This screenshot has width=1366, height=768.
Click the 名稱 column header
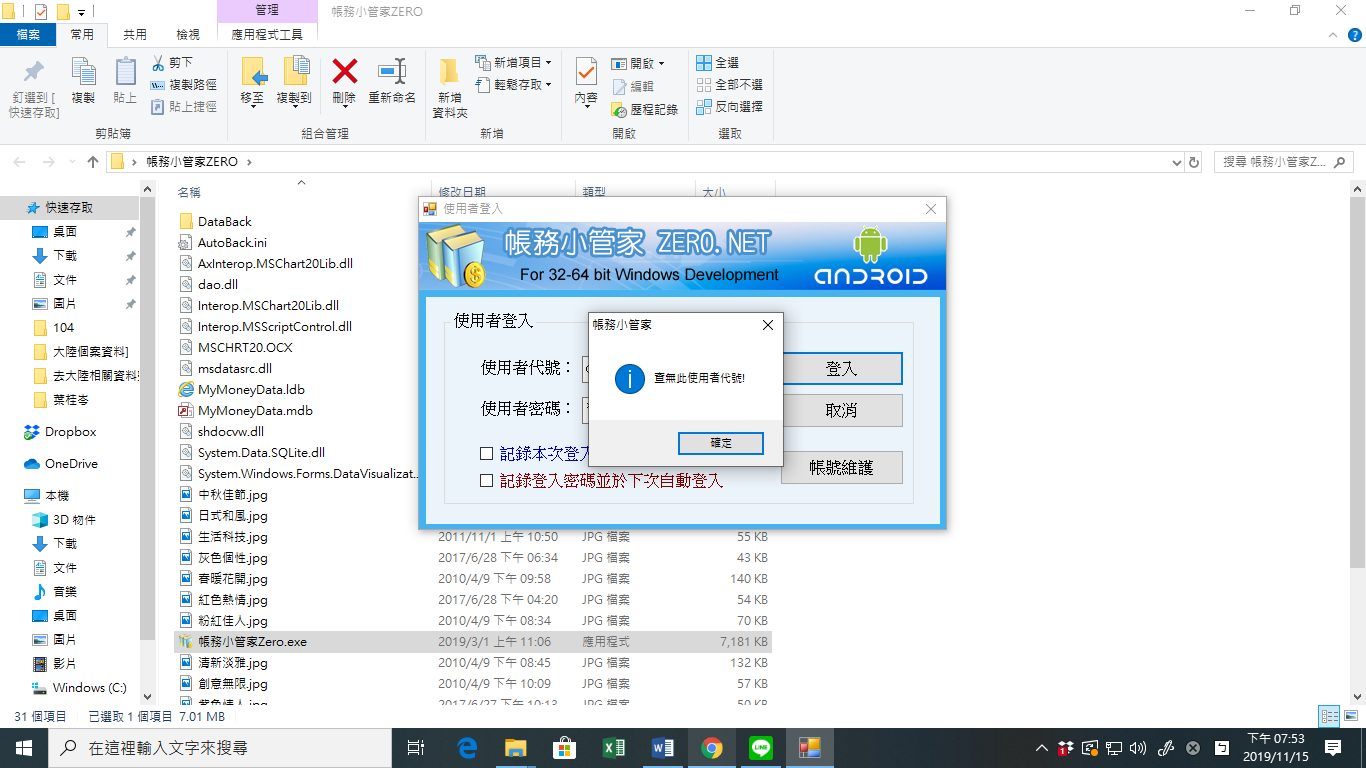(189, 192)
